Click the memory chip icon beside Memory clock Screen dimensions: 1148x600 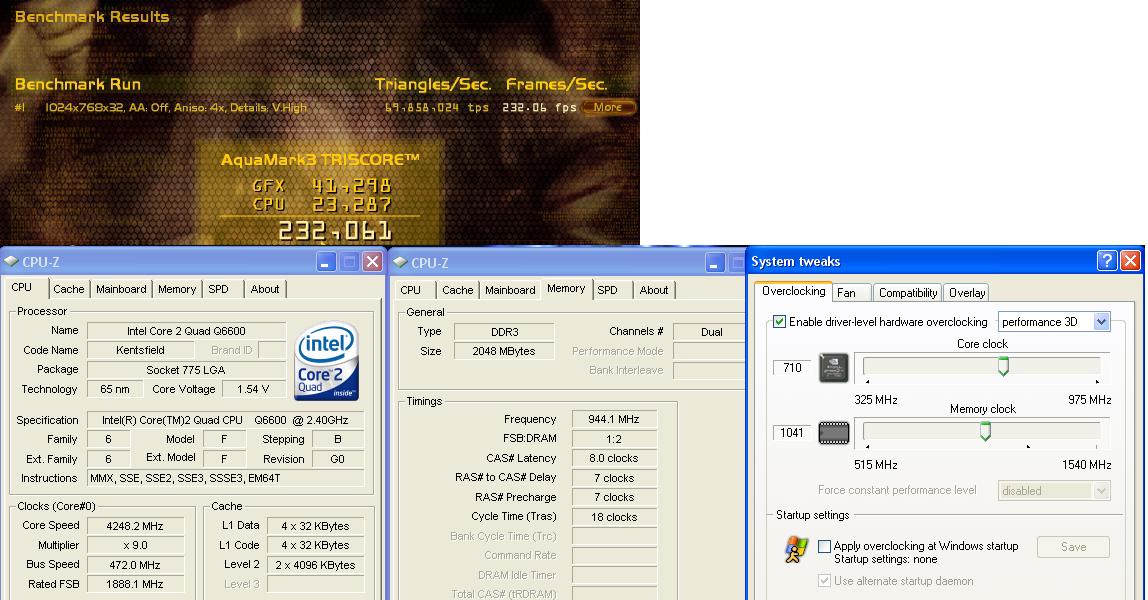(x=833, y=433)
